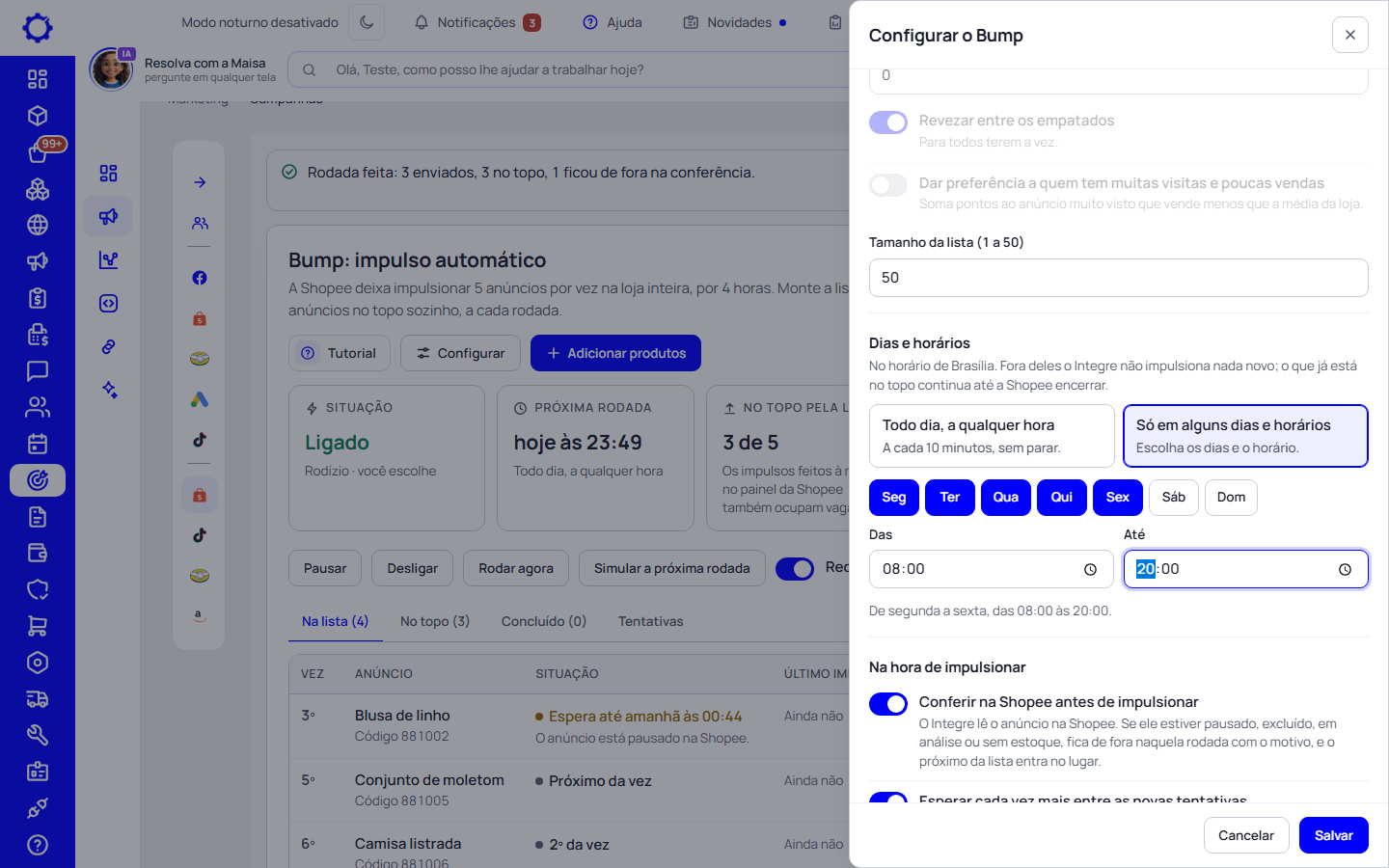Screen dimensions: 1389x868
Task: Expand the channel sidebar with the arrow icon
Action: [x=200, y=182]
